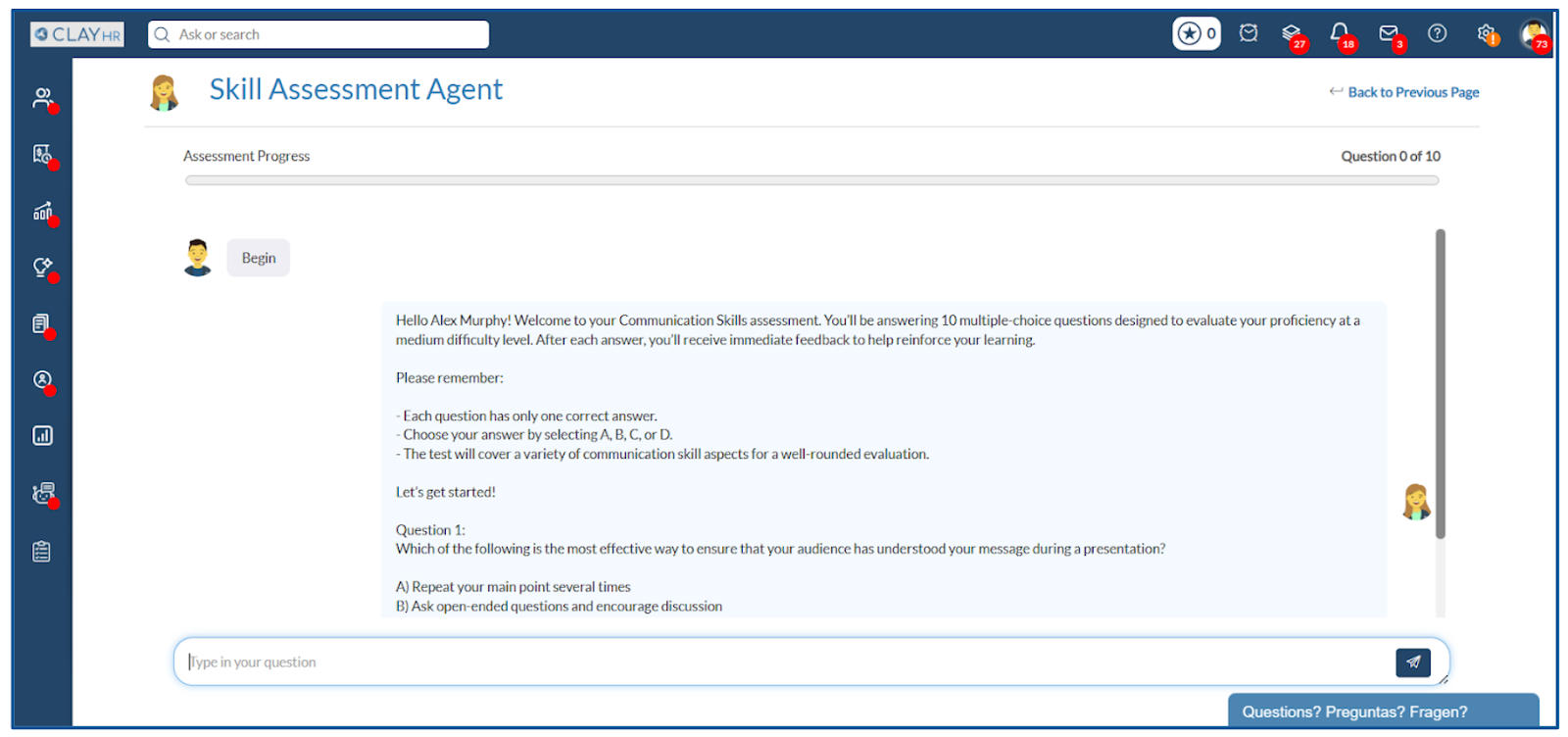The image size is (1568, 737).
Task: Open the clipboard checklist sidebar icon
Action: (x=41, y=552)
